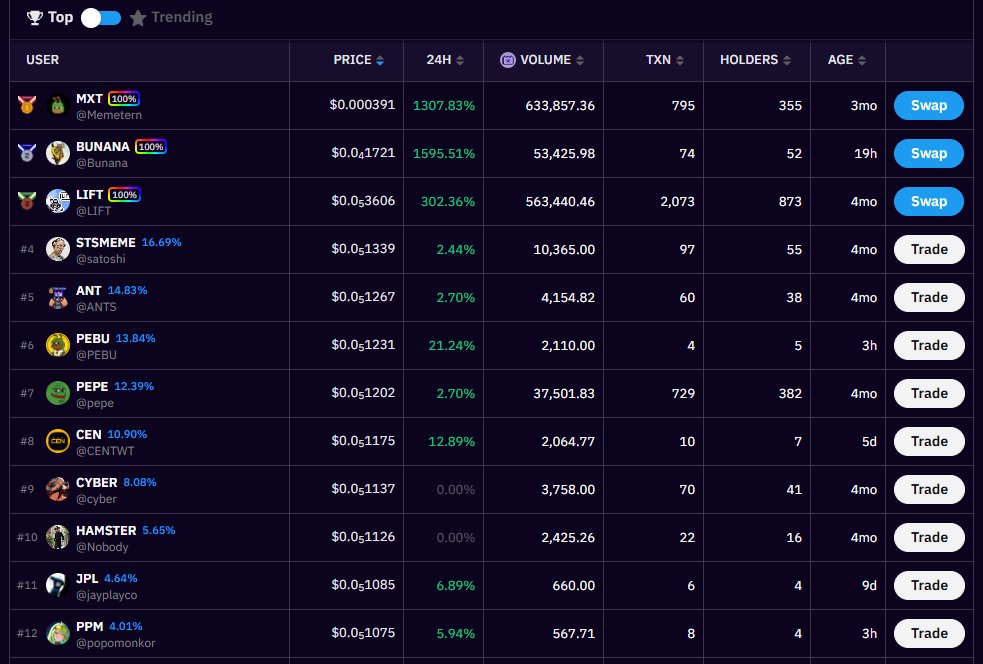Click the STSMEME profile avatar
The height and width of the screenshot is (664, 983).
point(58,249)
